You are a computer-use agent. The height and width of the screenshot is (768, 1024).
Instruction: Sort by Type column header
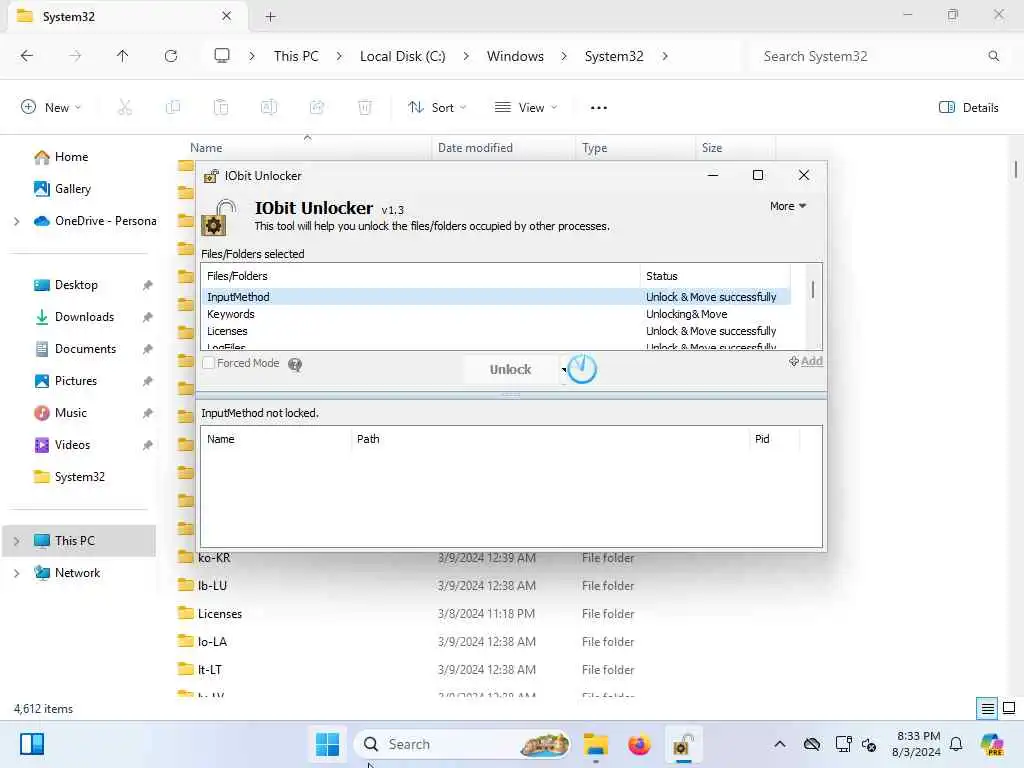click(635, 148)
